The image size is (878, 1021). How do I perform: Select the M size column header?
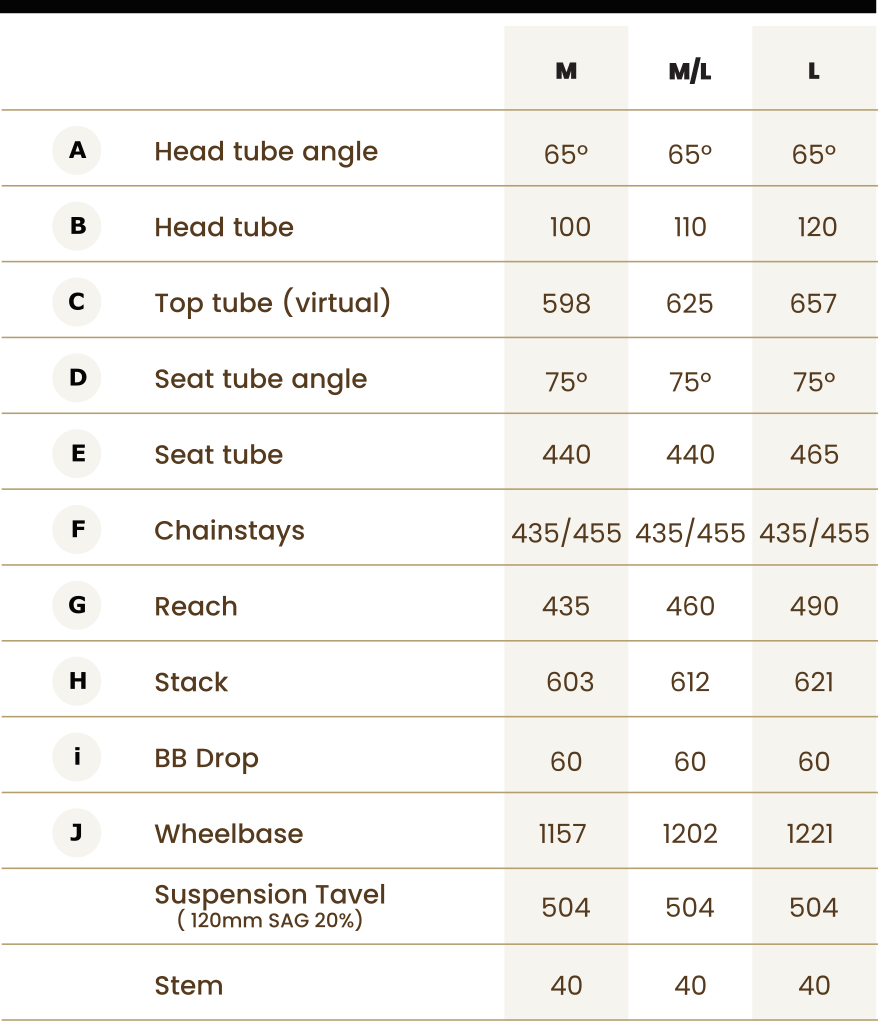click(566, 70)
